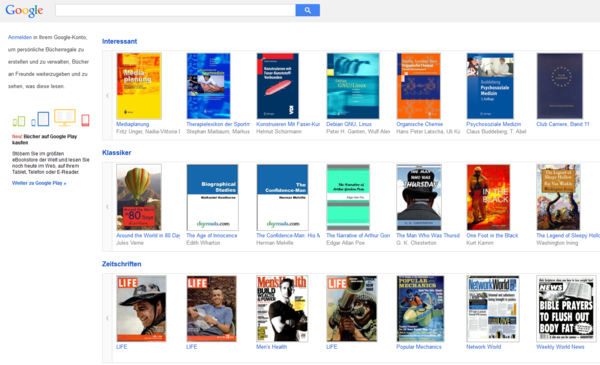Click the yellow desktop monitor icon
The image size is (600, 365).
click(x=65, y=117)
